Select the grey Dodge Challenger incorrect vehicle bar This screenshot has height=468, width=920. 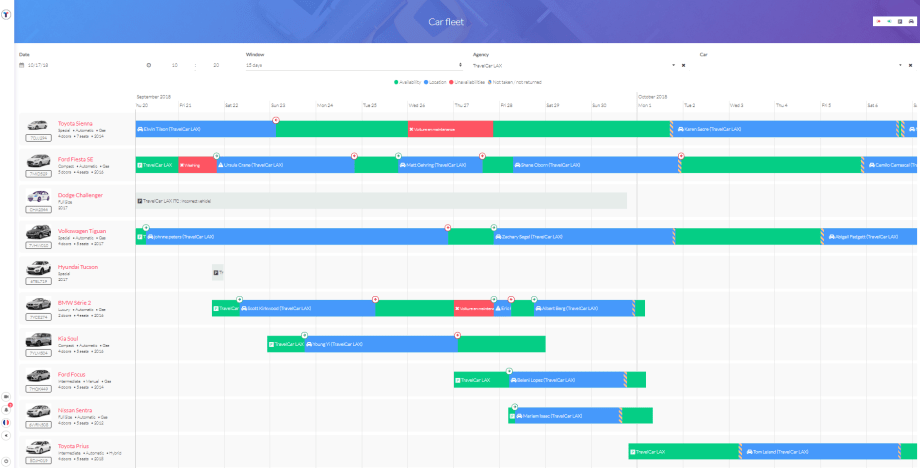(x=381, y=201)
